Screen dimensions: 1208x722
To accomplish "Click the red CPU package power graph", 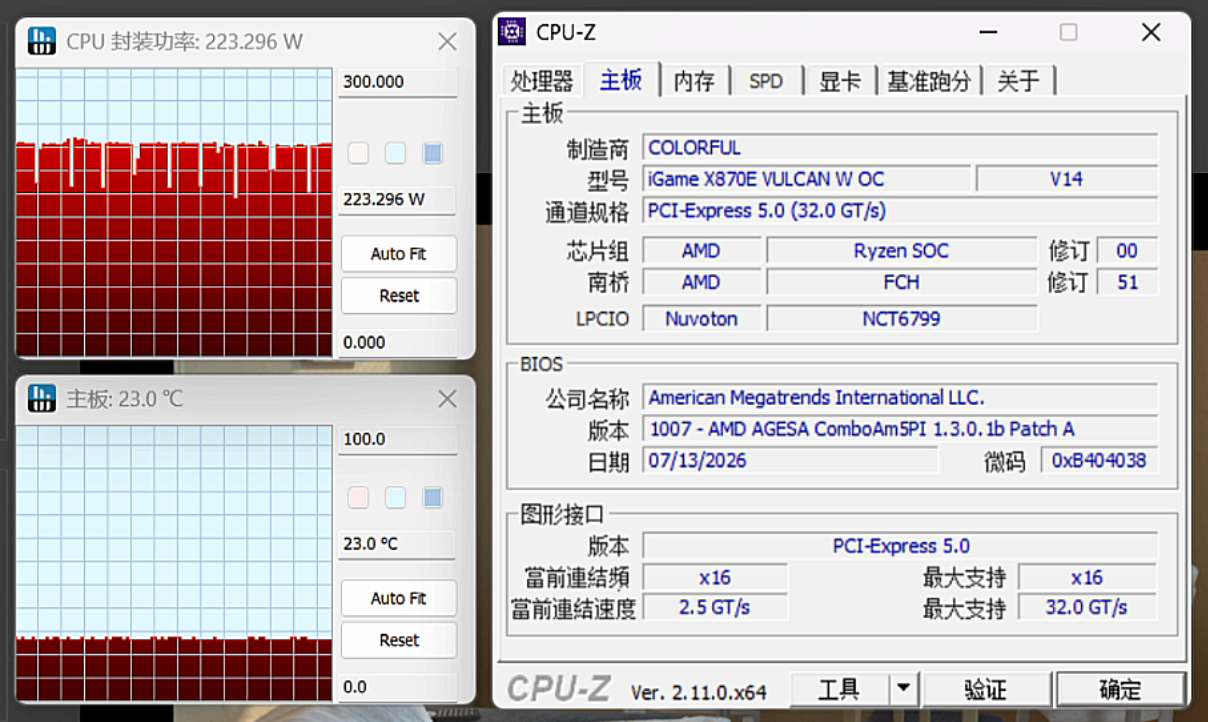I will click(174, 212).
